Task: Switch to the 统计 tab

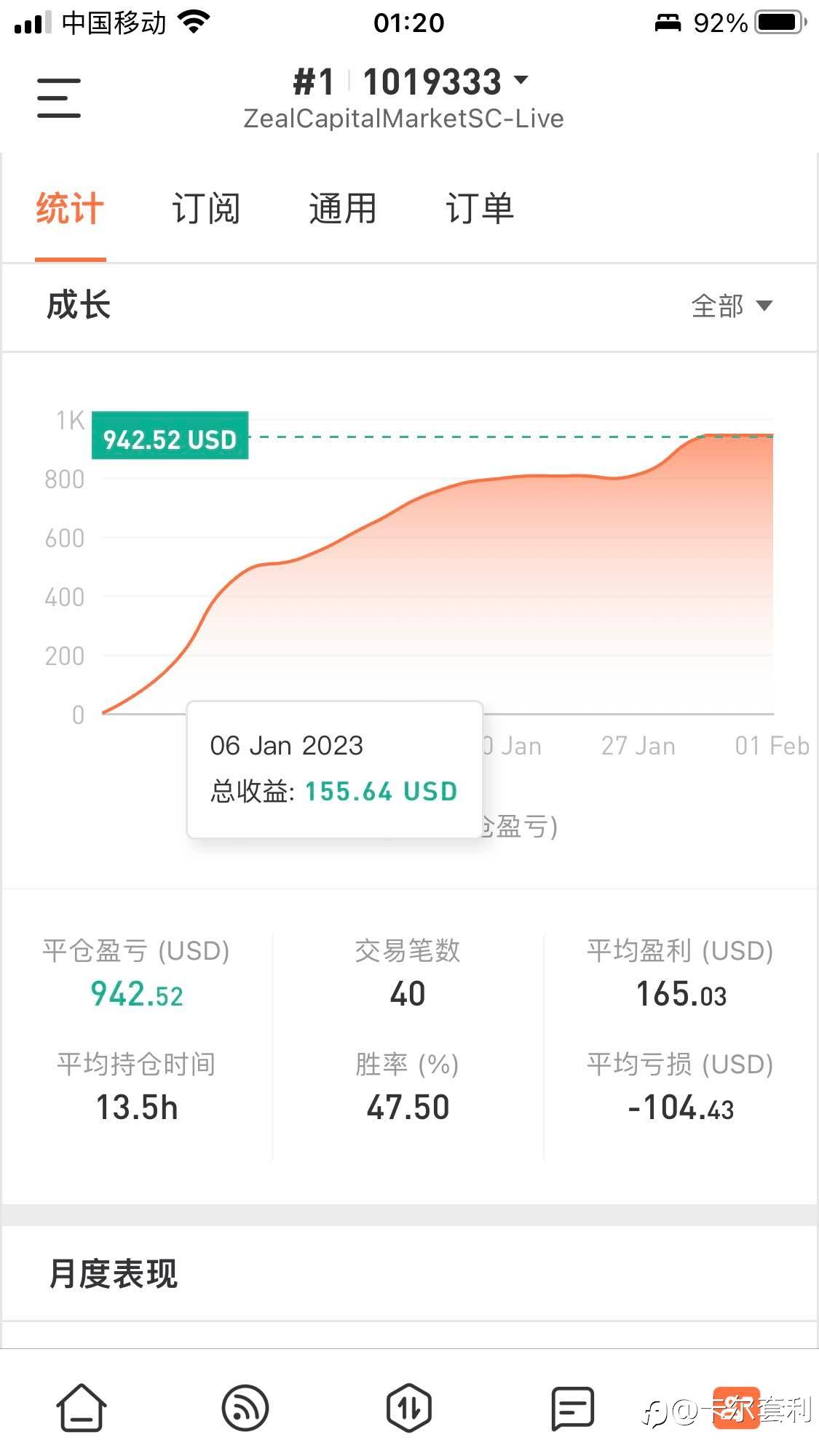Action: tap(70, 209)
